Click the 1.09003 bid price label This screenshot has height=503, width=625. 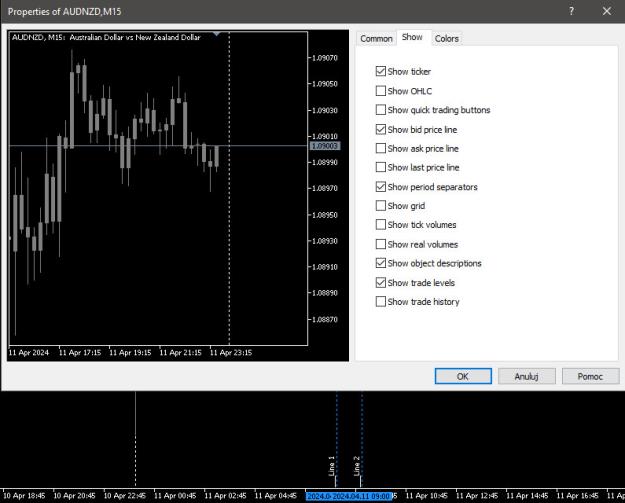point(325,146)
